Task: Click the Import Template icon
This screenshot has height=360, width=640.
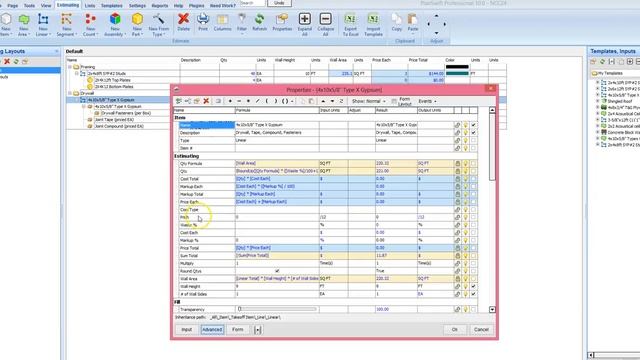Action: (x=373, y=19)
